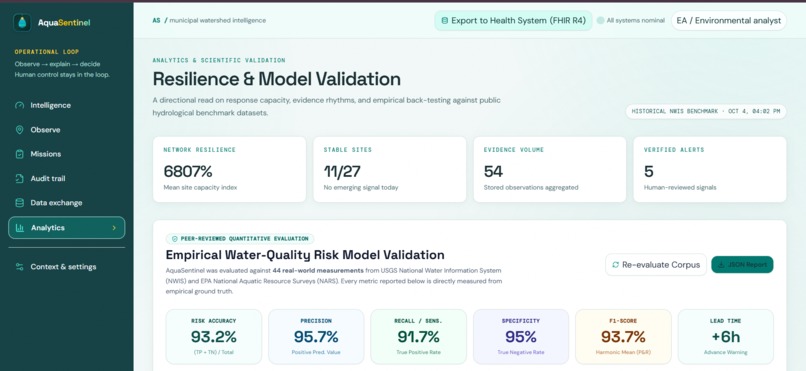Image resolution: width=806 pixels, height=371 pixels.
Task: Click Export to Health System (FHIR R4)
Action: 513,21
